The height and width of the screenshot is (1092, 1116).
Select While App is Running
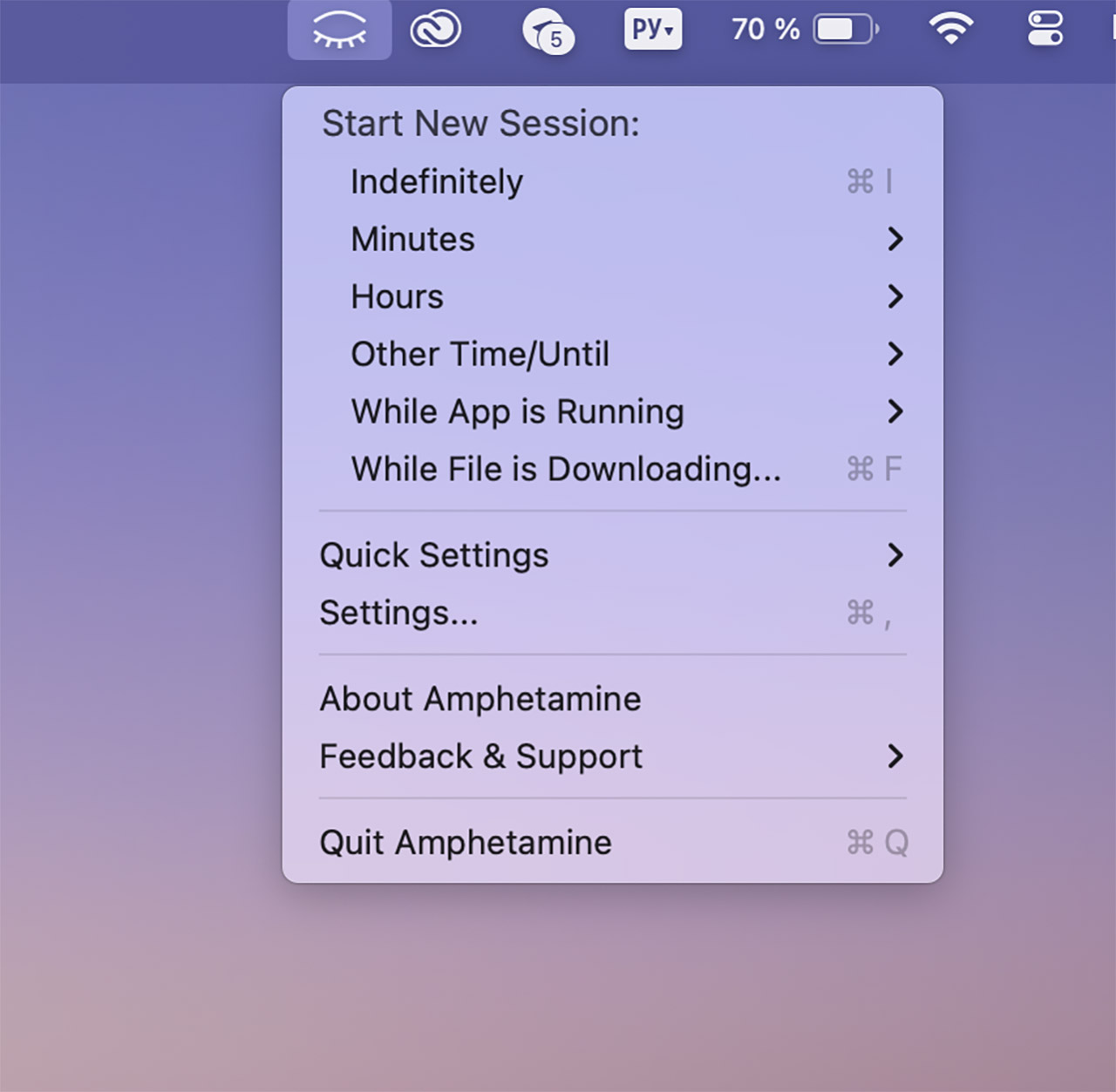click(x=613, y=411)
